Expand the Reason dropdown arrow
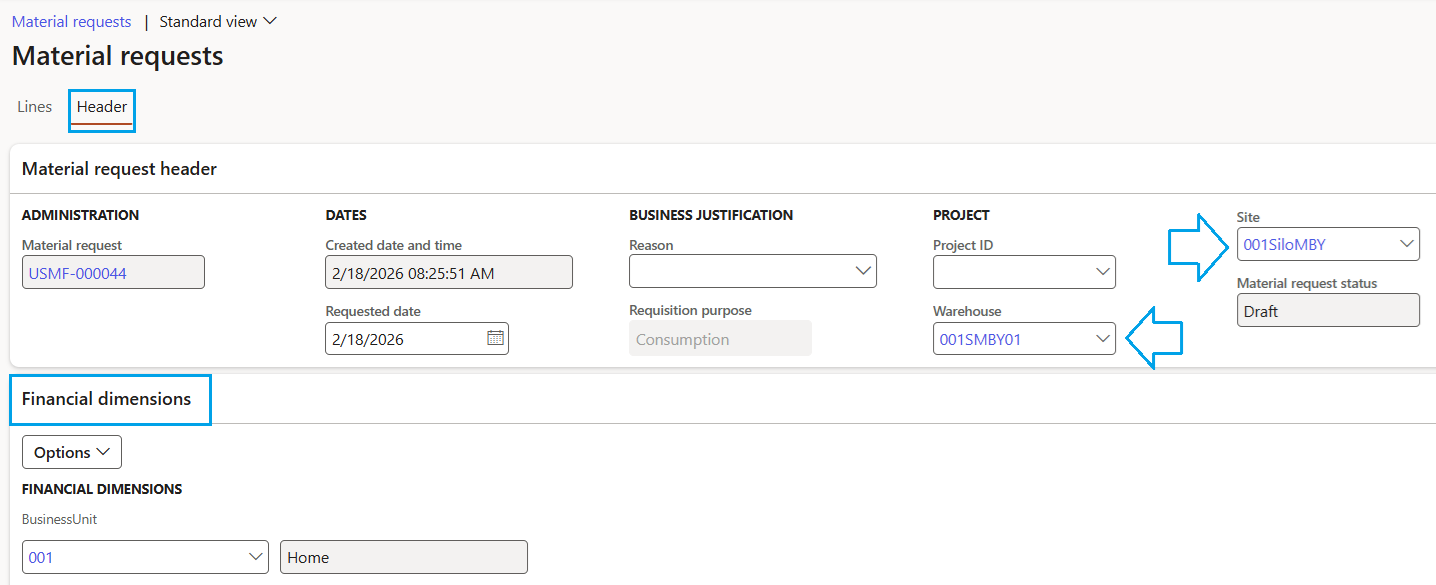Image resolution: width=1436 pixels, height=585 pixels. pos(863,272)
